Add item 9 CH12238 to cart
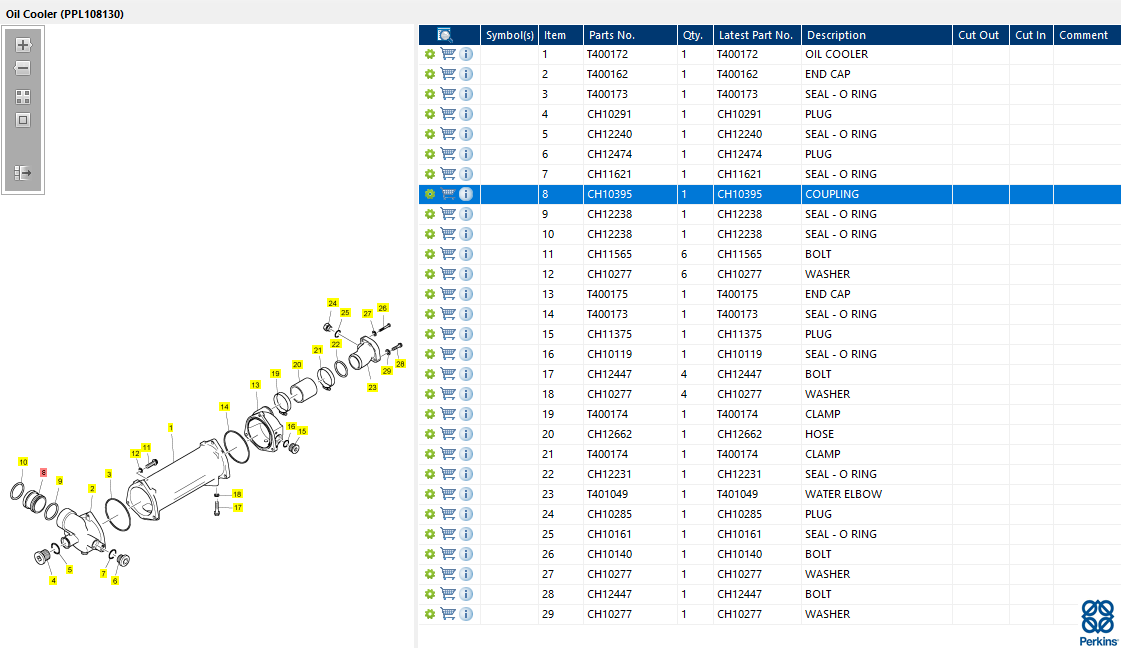This screenshot has width=1121, height=648. click(448, 214)
